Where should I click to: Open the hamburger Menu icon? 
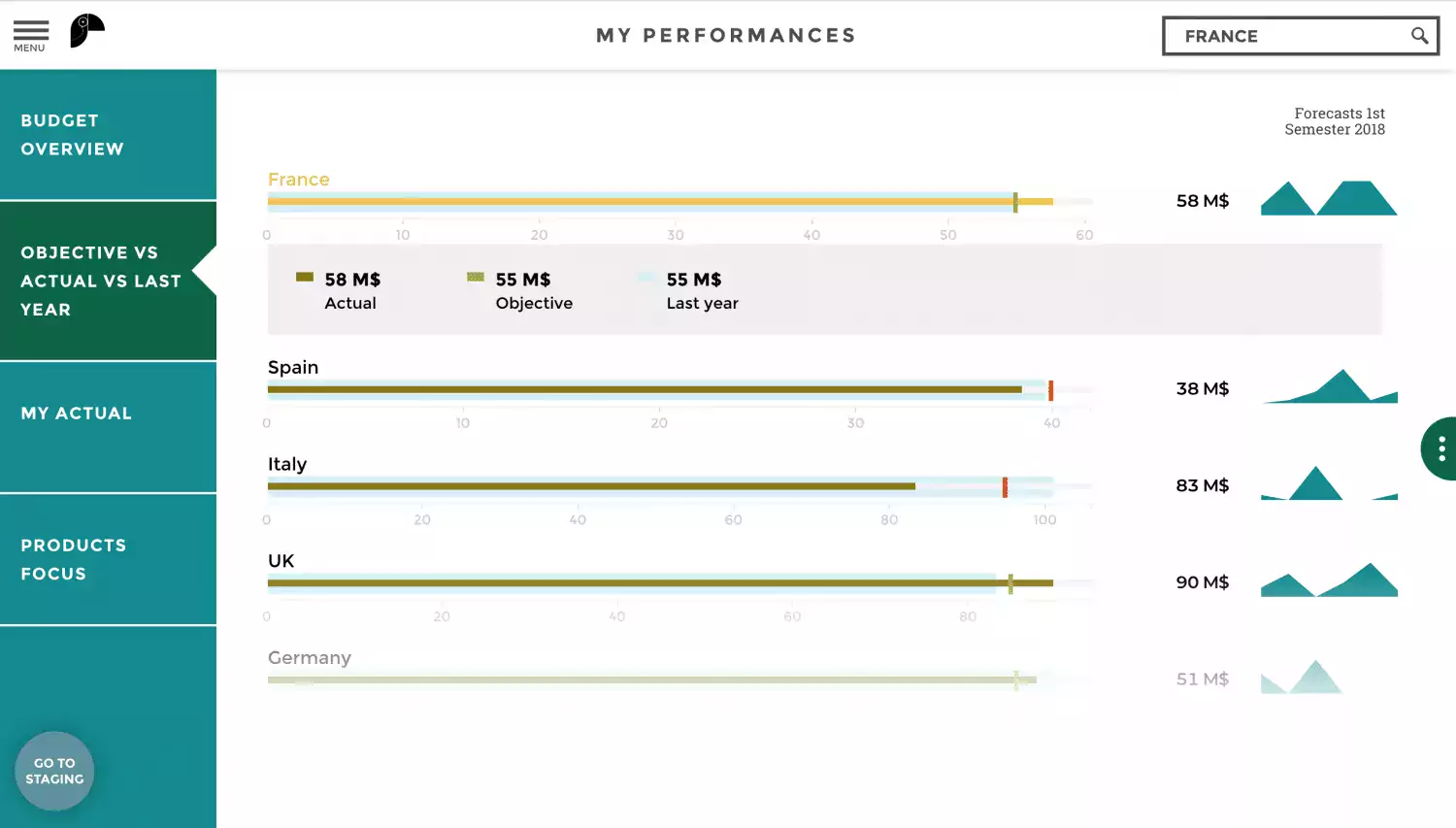click(30, 35)
